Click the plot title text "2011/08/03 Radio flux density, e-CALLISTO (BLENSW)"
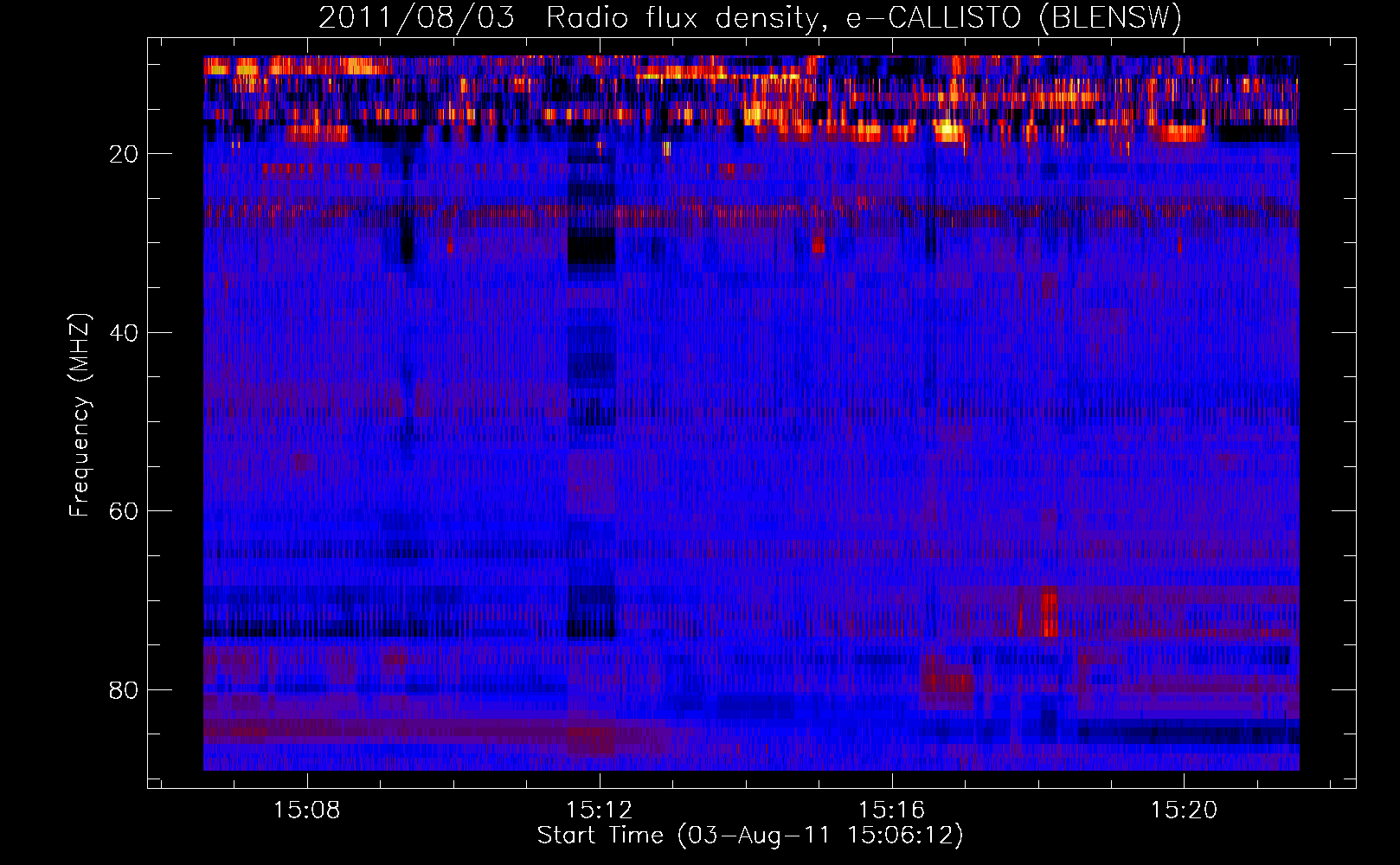Viewport: 1400px width, 865px height. 750,18
